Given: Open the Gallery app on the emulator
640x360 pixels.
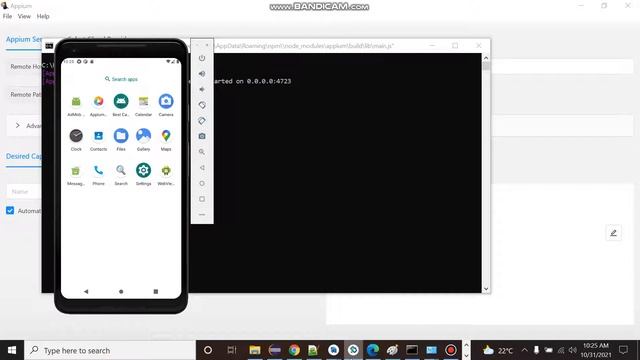Looking at the screenshot, I should (x=143, y=136).
